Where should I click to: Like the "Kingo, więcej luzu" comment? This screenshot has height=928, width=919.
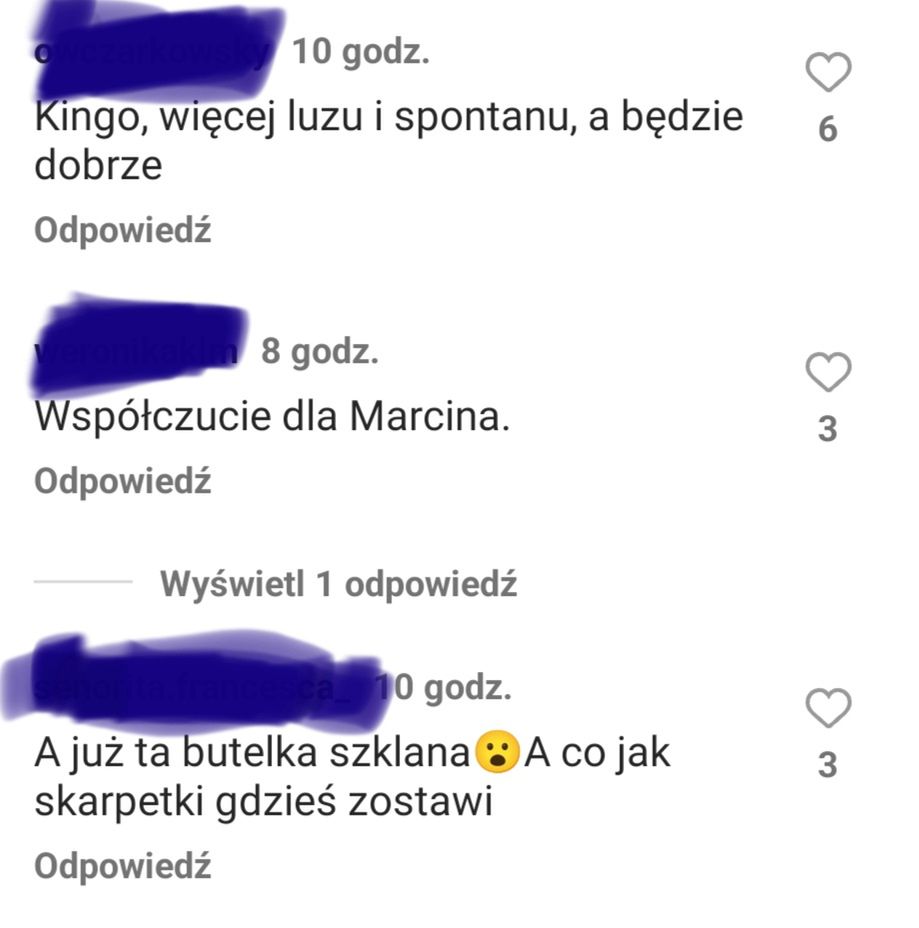[828, 72]
